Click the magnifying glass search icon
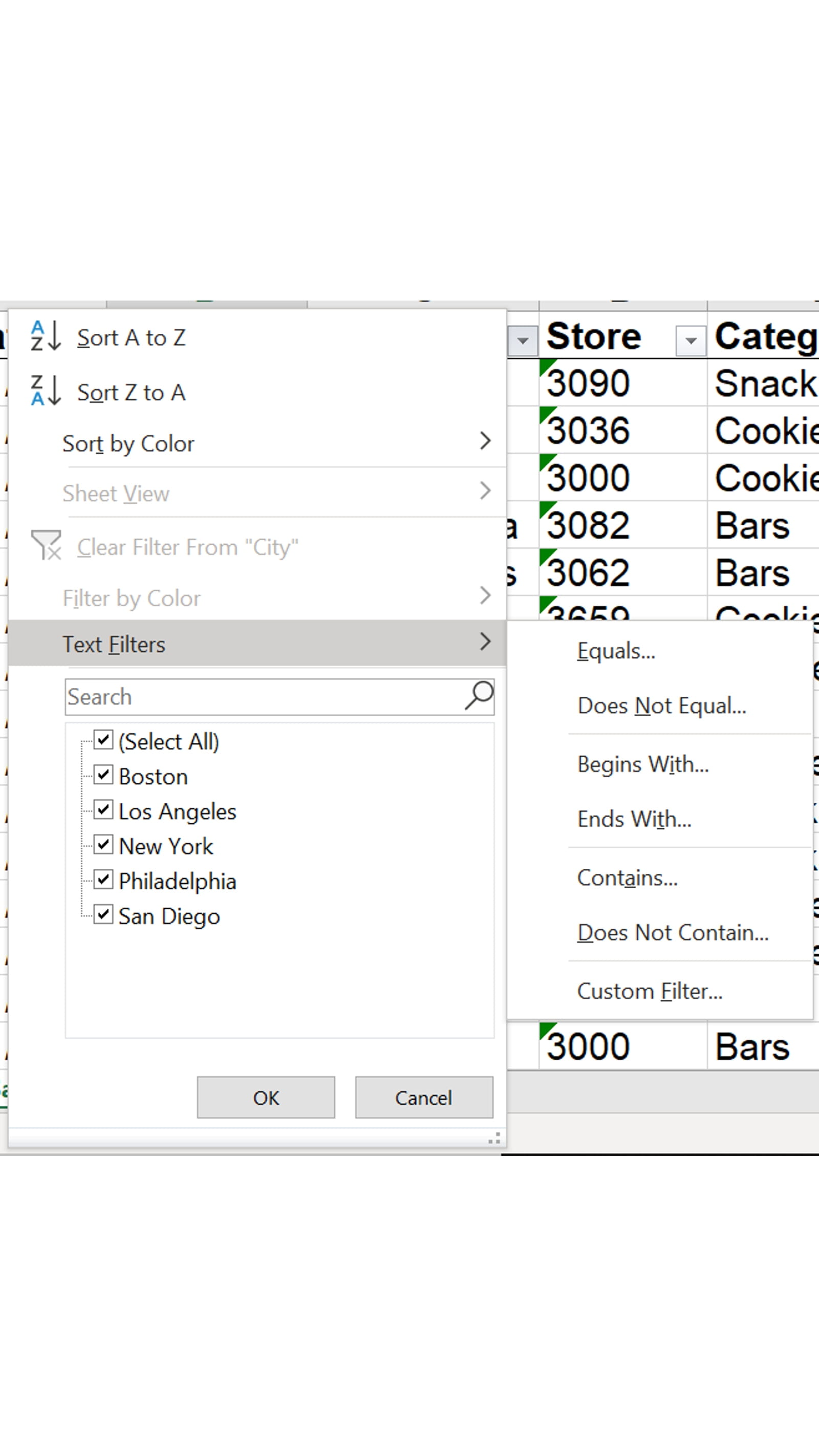The image size is (819, 1456). point(479,696)
